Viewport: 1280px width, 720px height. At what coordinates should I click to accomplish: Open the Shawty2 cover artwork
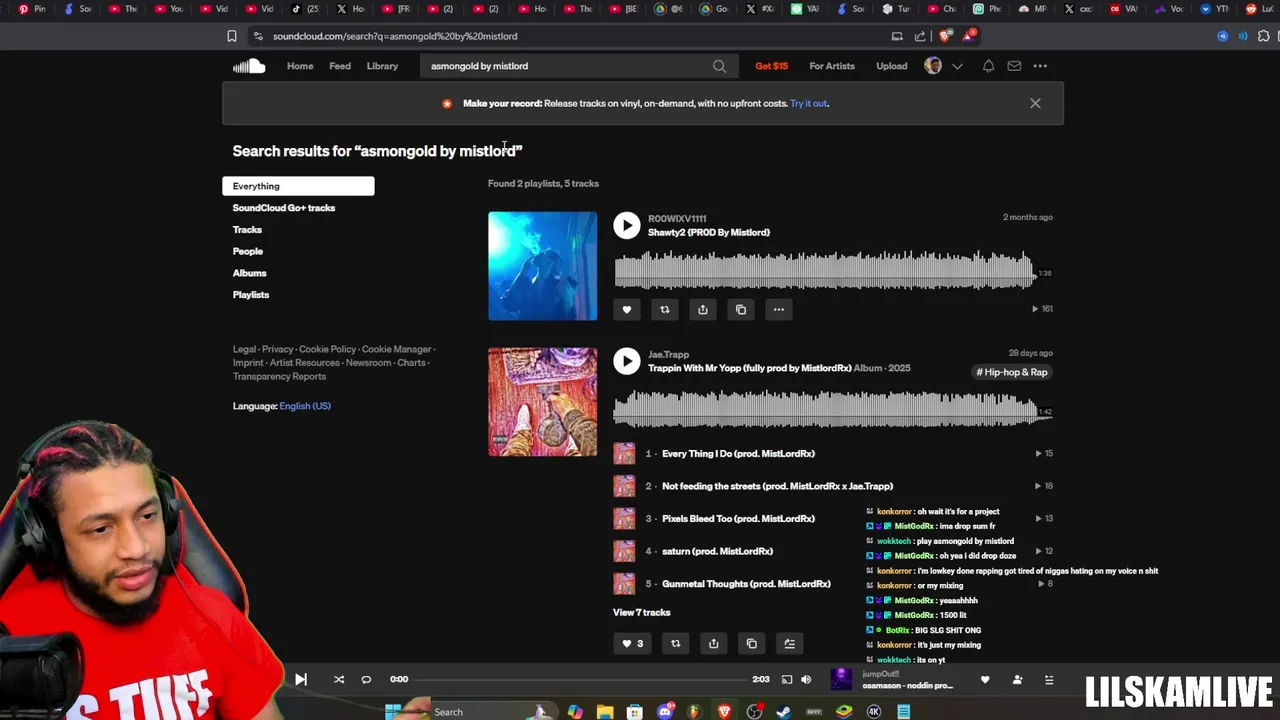(x=542, y=266)
